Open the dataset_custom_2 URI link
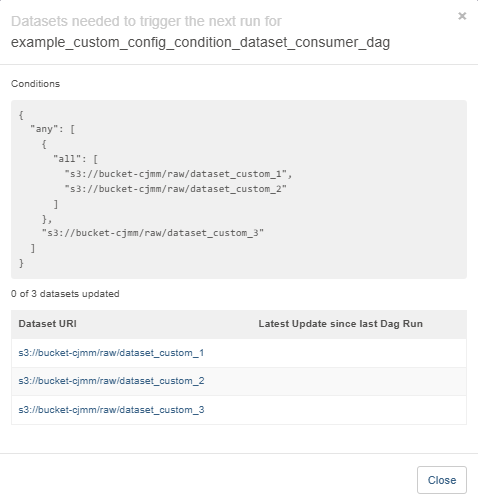The height and width of the screenshot is (503, 478). (x=111, y=381)
